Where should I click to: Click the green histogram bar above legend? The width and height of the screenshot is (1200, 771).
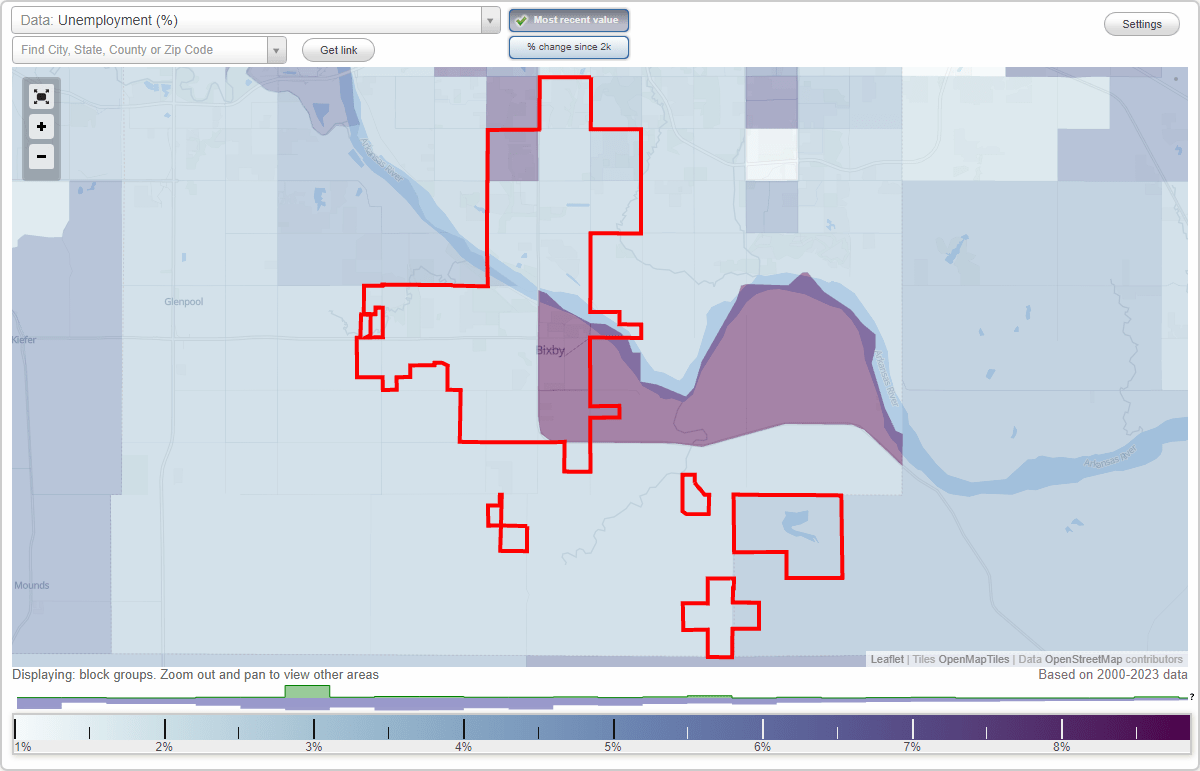pos(307,691)
